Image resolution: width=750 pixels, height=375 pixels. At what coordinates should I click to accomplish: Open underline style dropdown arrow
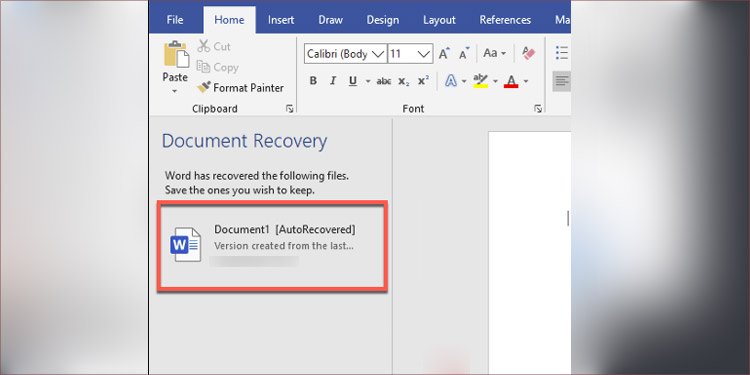(368, 81)
